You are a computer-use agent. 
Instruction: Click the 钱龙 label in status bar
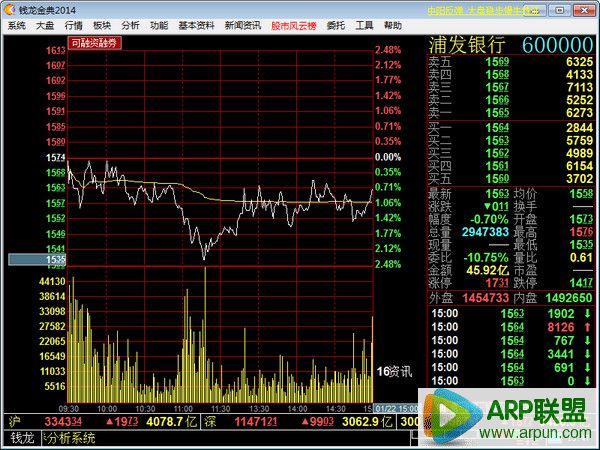pos(22,438)
